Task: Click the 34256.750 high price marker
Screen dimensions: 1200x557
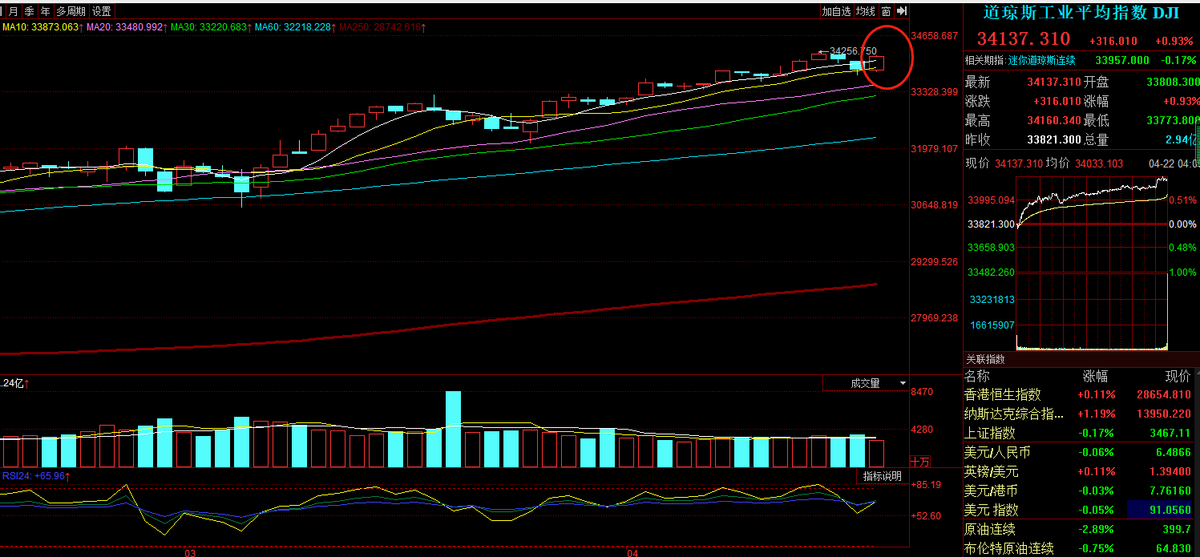Action: pos(855,50)
